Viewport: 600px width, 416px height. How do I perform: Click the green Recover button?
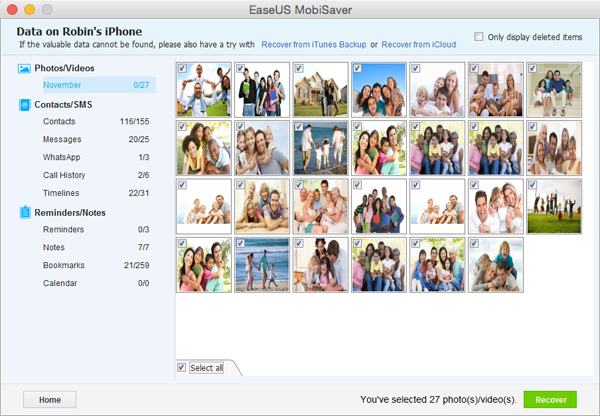tap(550, 400)
